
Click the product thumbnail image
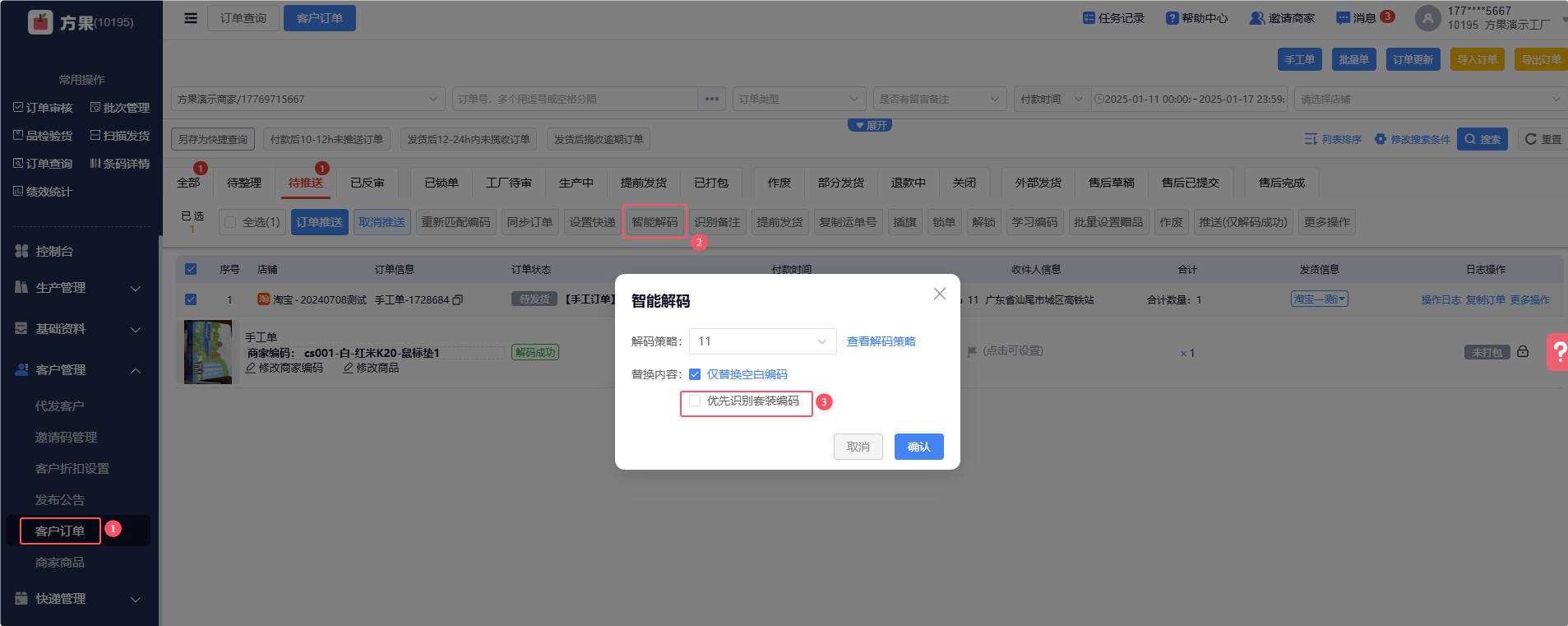pyautogui.click(x=208, y=352)
